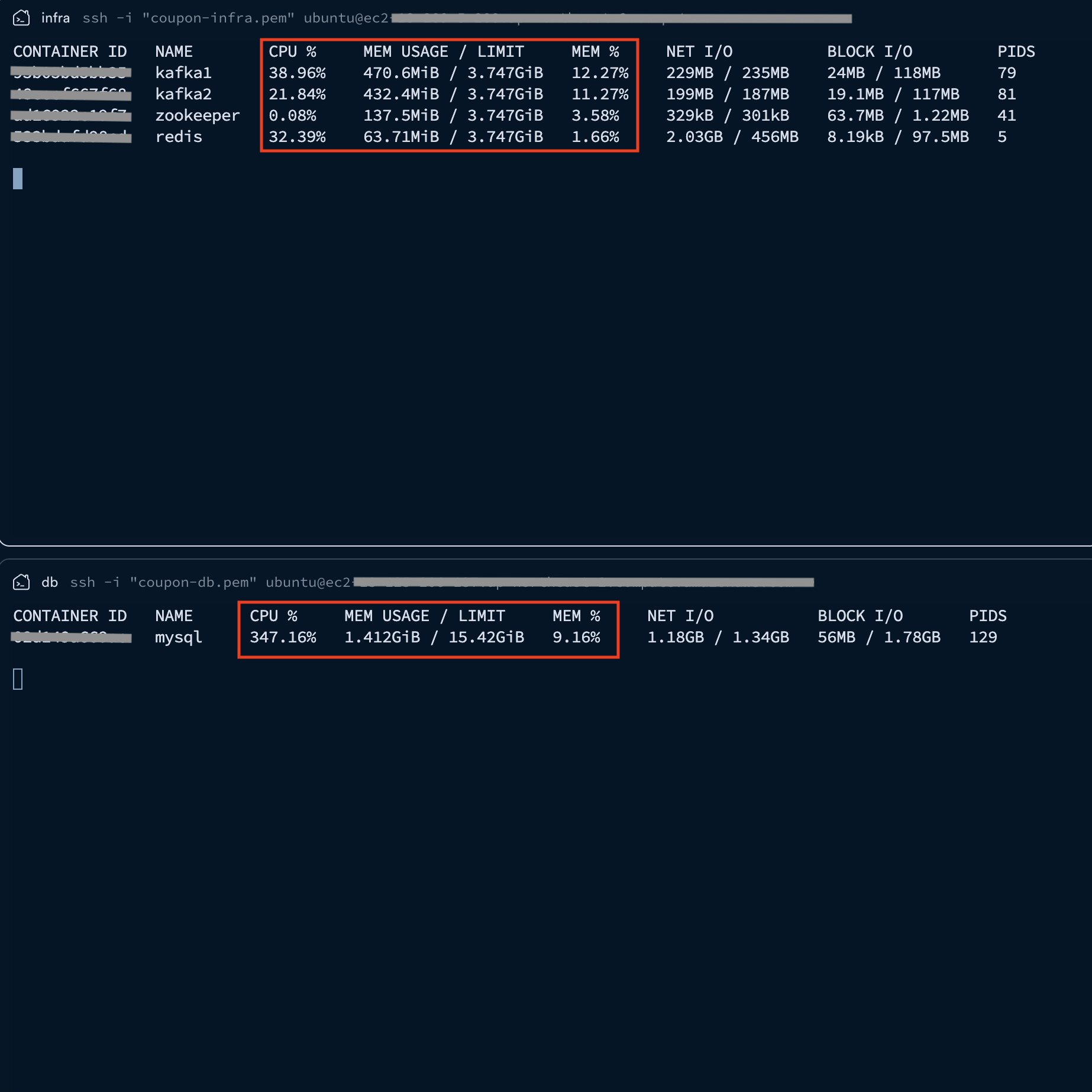Click the kafka1 container name
This screenshot has width=1092, height=1092.
click(183, 73)
